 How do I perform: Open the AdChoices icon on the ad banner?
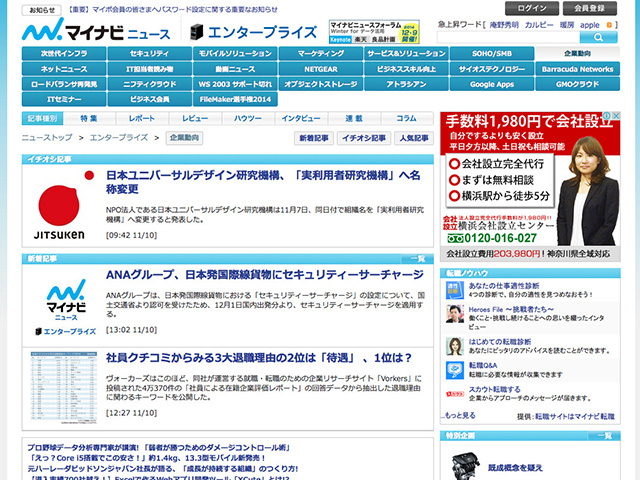[x=607, y=116]
